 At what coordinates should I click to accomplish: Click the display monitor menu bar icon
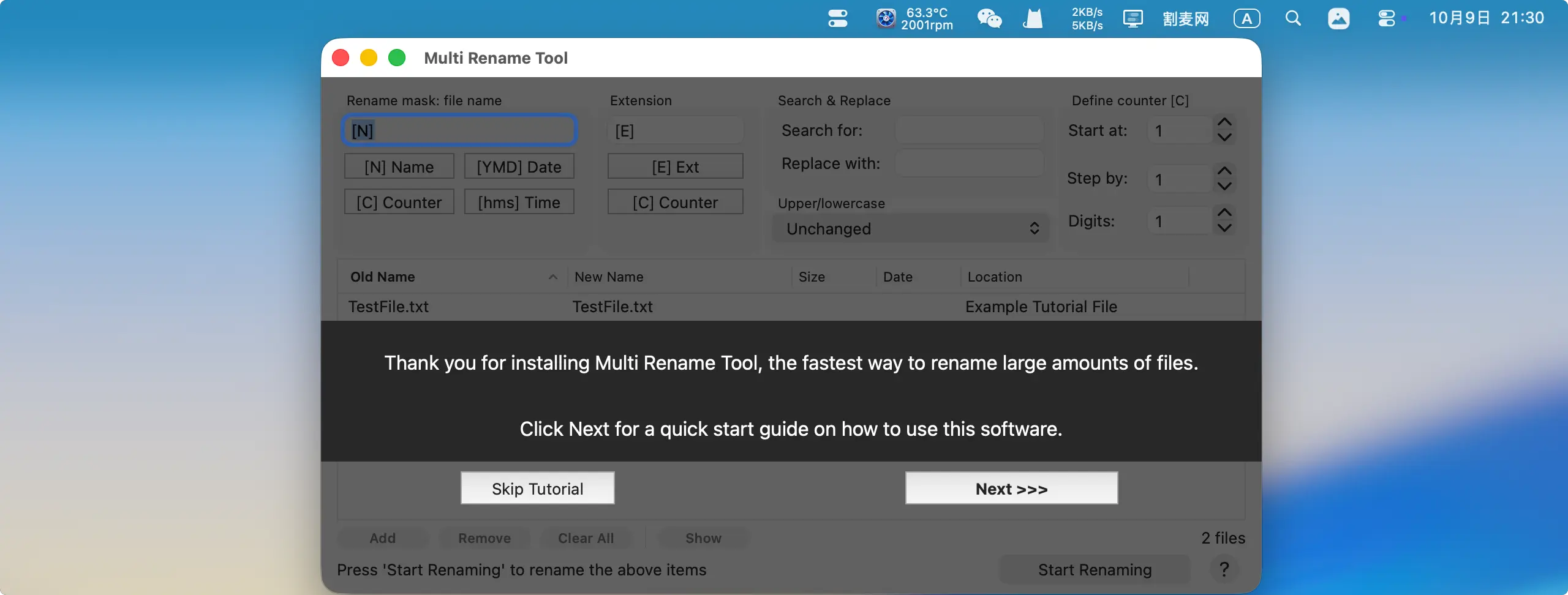pyautogui.click(x=1133, y=19)
